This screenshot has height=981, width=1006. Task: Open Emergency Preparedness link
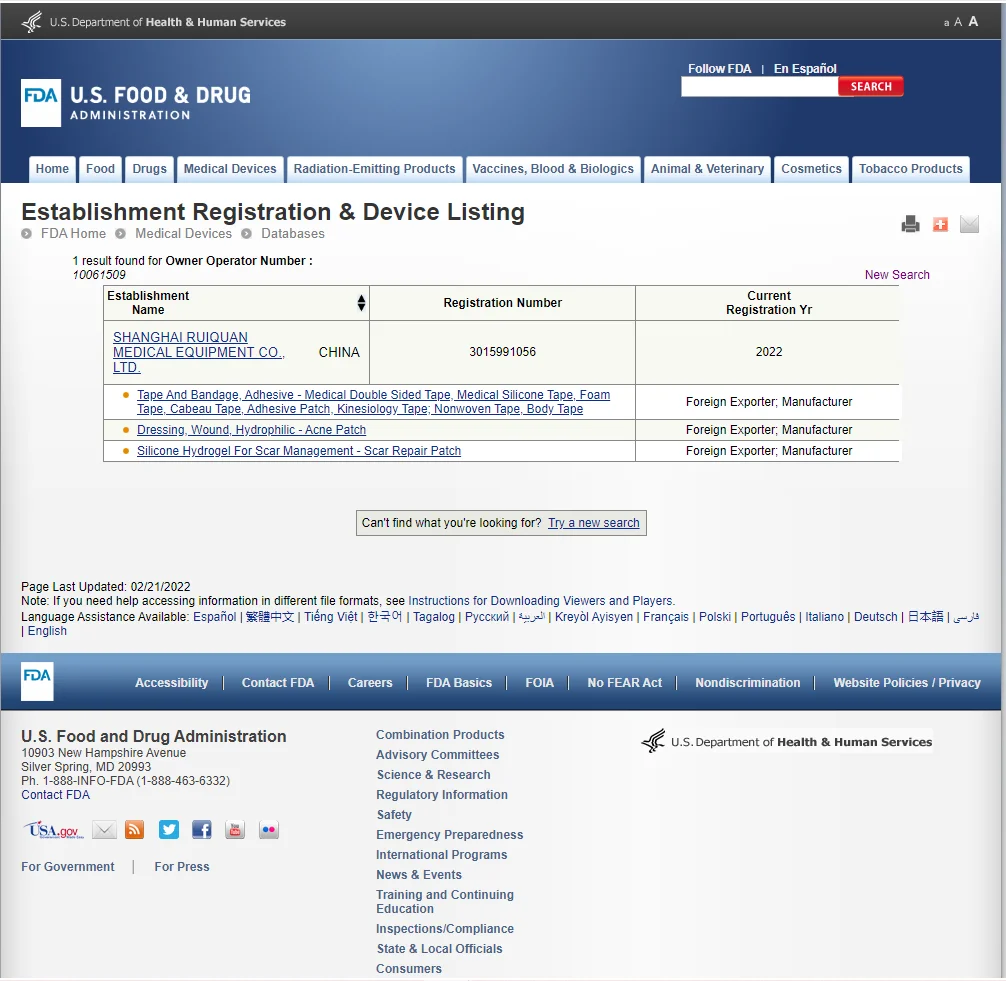tap(450, 835)
